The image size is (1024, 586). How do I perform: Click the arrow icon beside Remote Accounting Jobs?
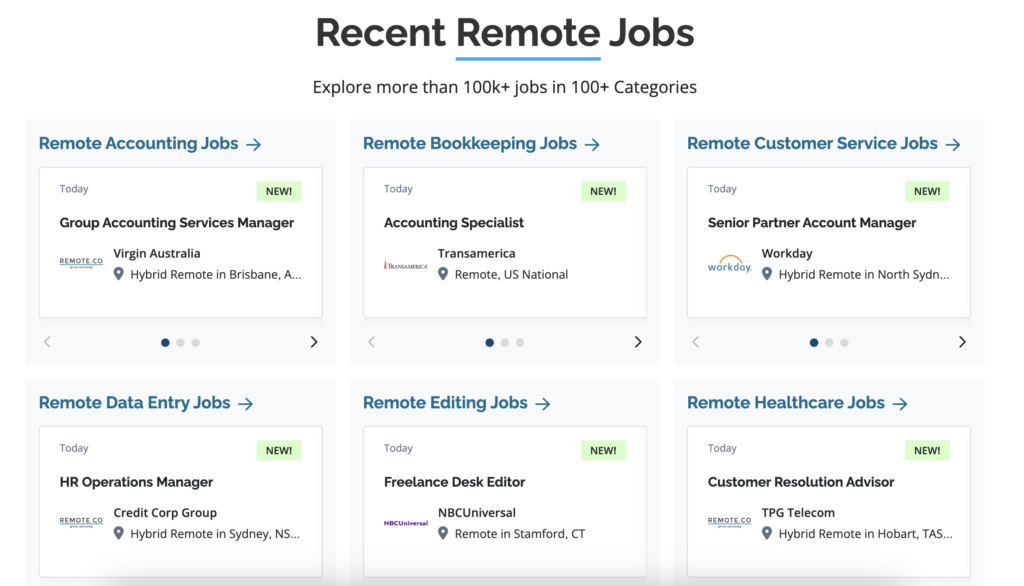(253, 144)
